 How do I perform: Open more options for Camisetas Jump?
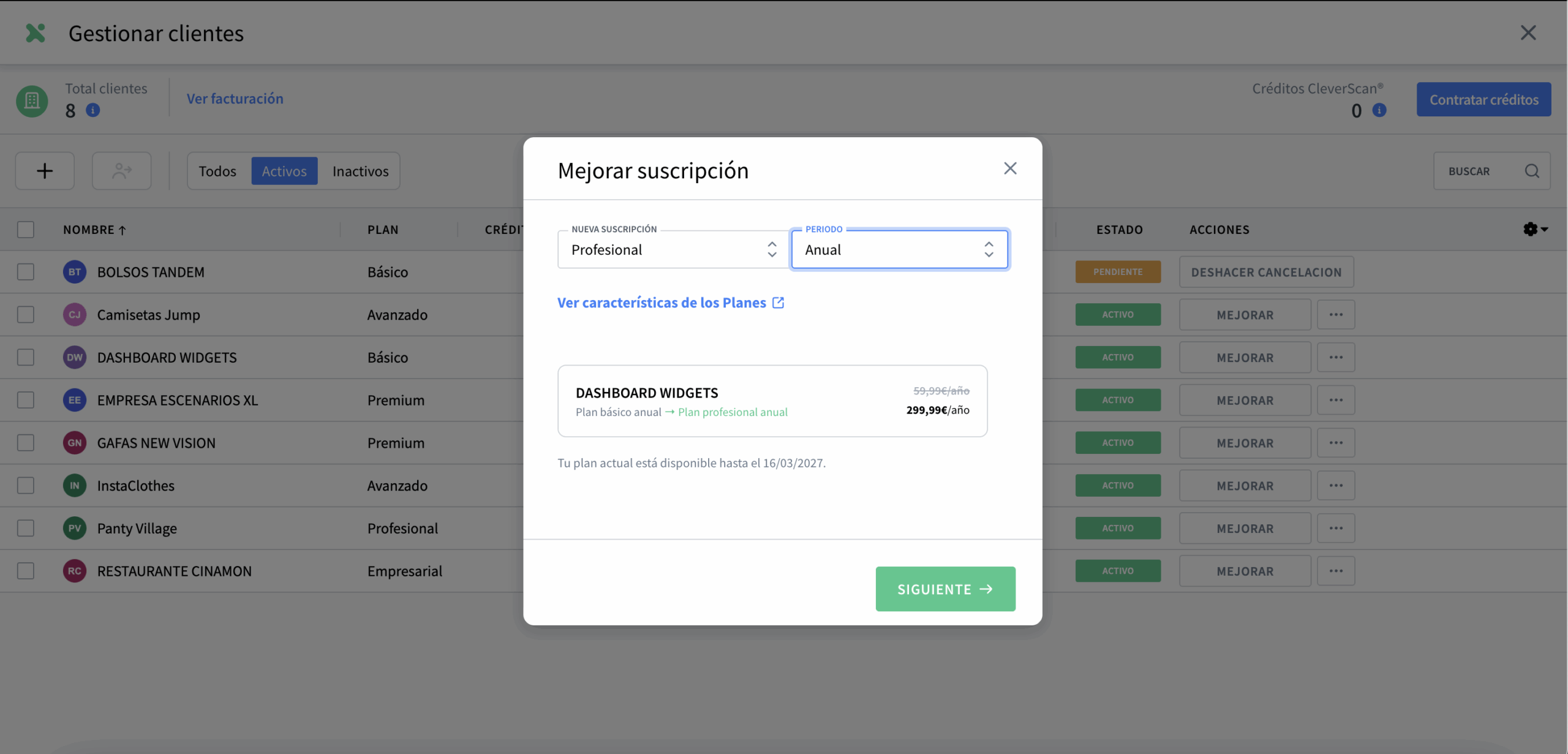pos(1336,315)
